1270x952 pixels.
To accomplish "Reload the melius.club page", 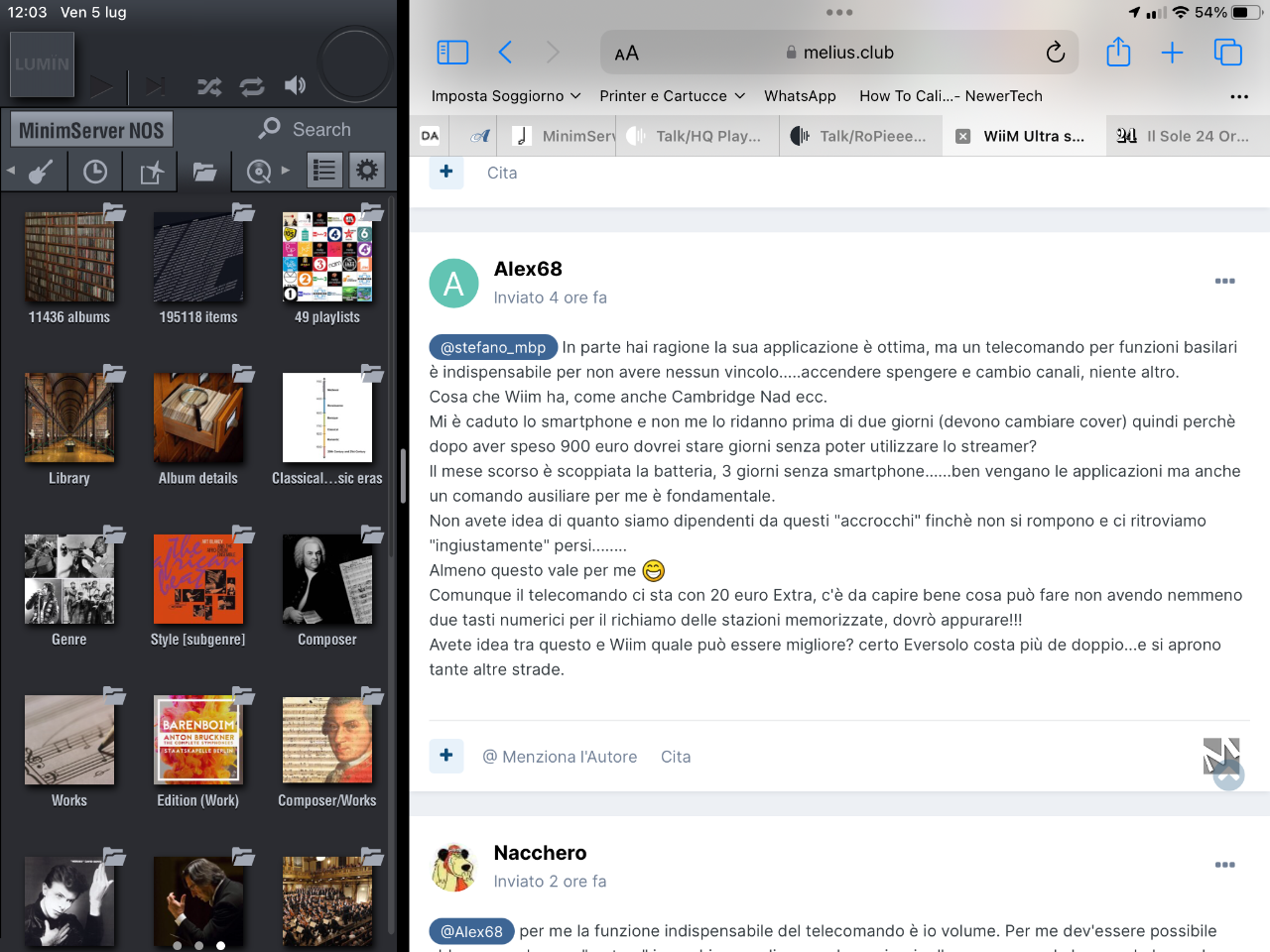I will (1056, 53).
